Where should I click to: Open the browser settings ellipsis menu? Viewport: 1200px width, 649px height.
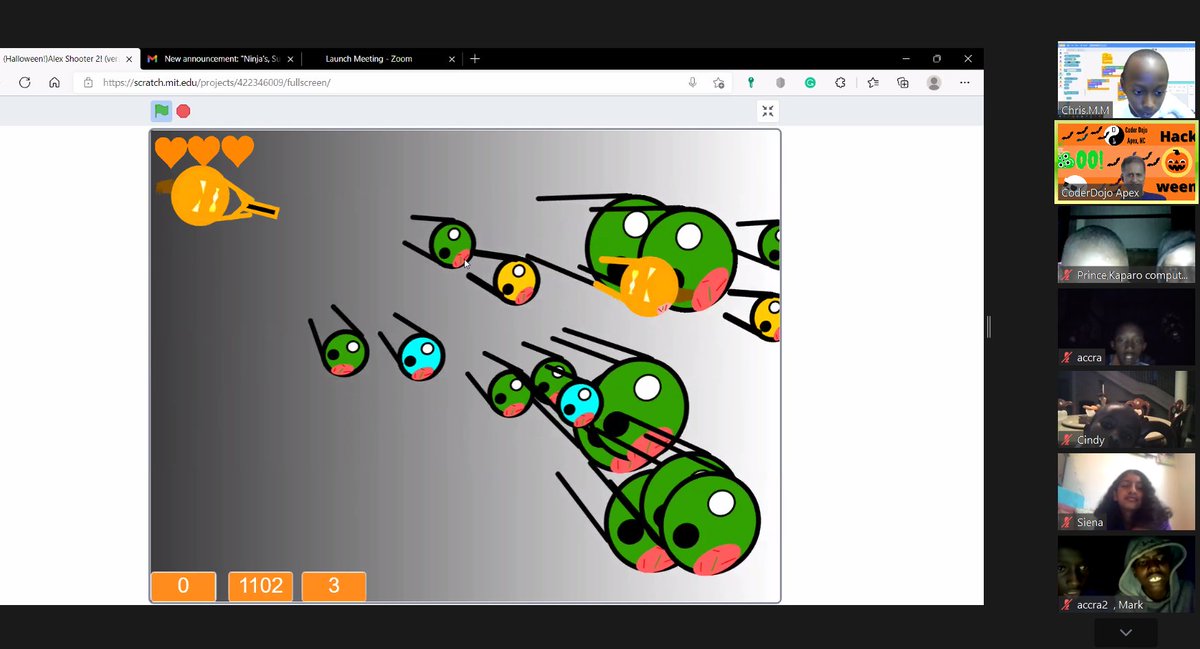pos(964,83)
